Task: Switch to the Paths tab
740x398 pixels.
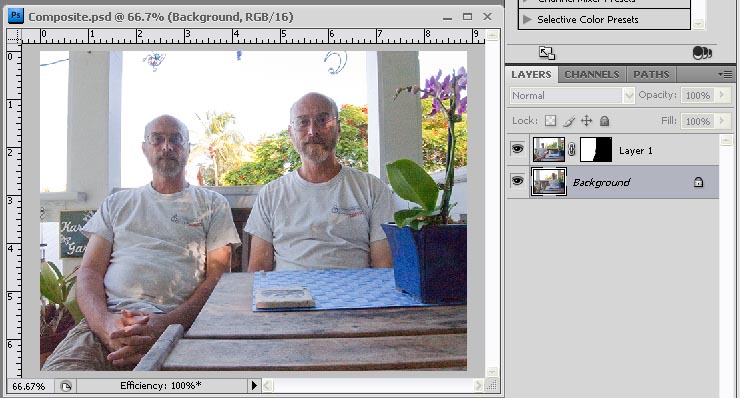Action: [x=651, y=74]
